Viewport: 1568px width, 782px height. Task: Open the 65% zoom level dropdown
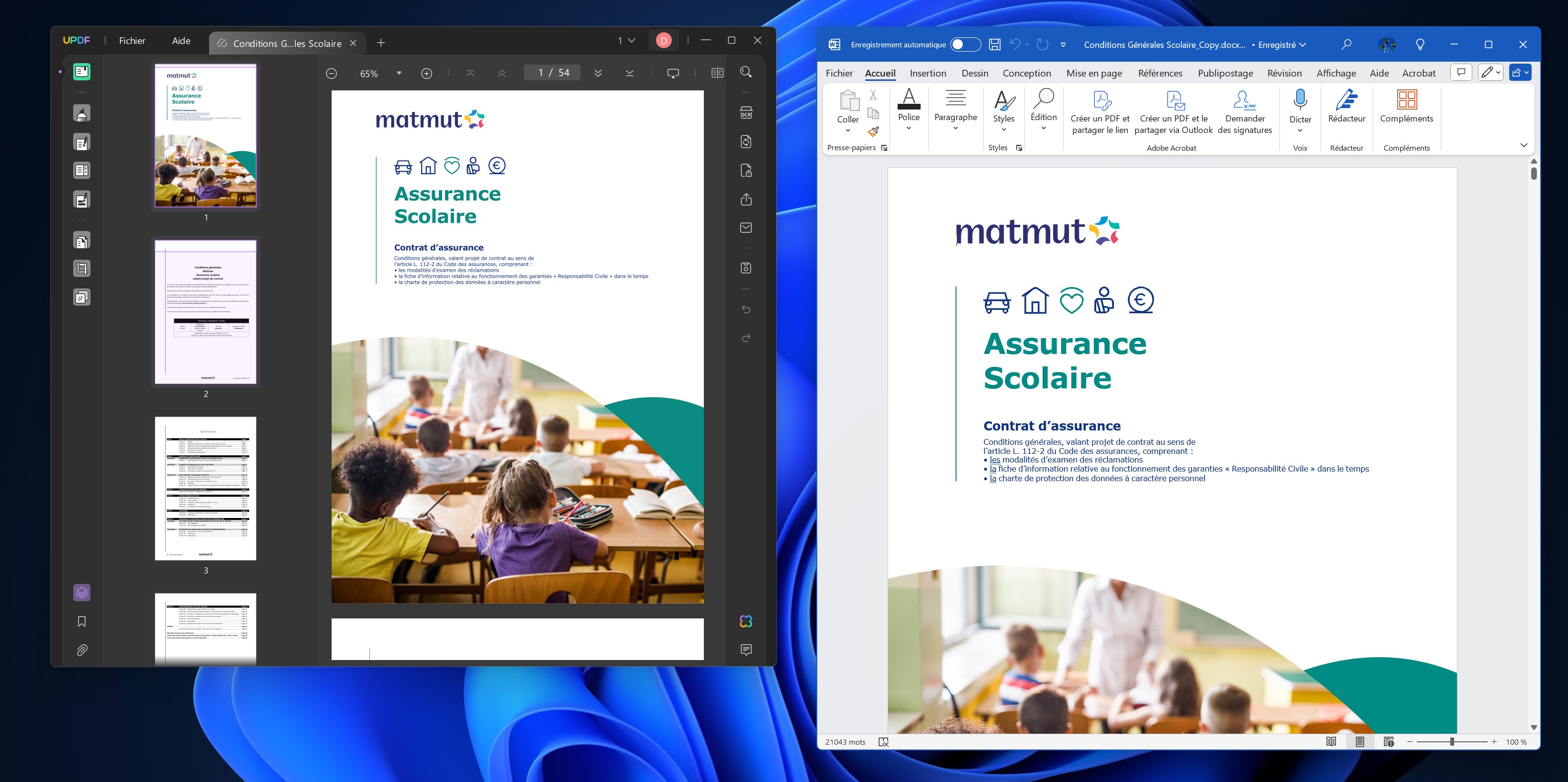tap(399, 73)
